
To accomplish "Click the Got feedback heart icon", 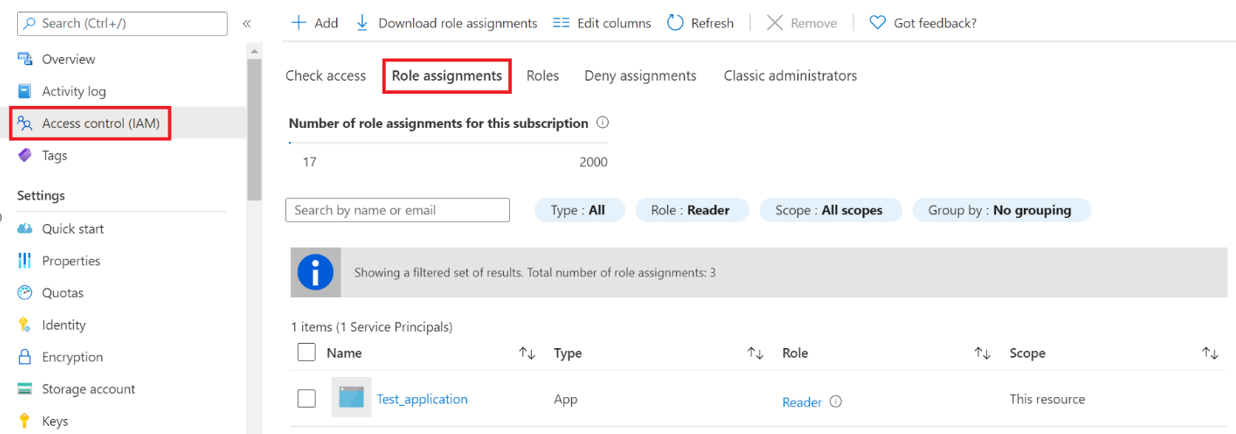I will [x=877, y=23].
